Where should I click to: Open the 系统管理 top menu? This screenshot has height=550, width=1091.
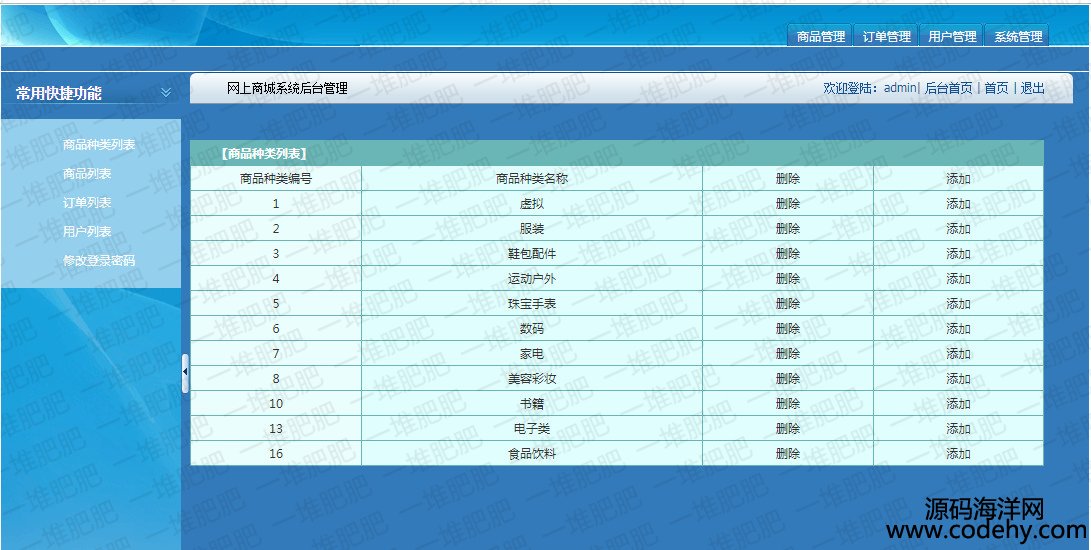1017,36
